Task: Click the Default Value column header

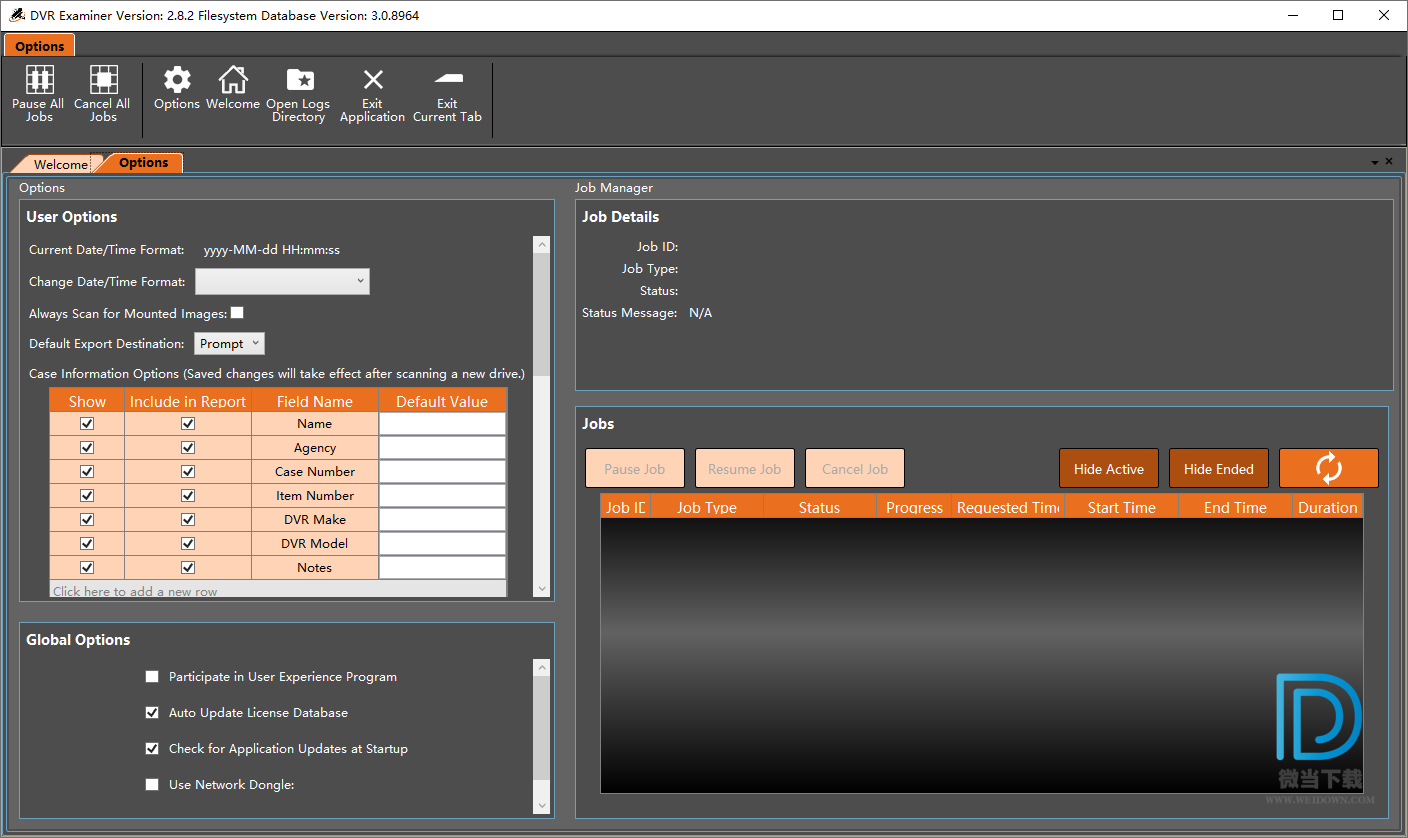Action: coord(442,401)
